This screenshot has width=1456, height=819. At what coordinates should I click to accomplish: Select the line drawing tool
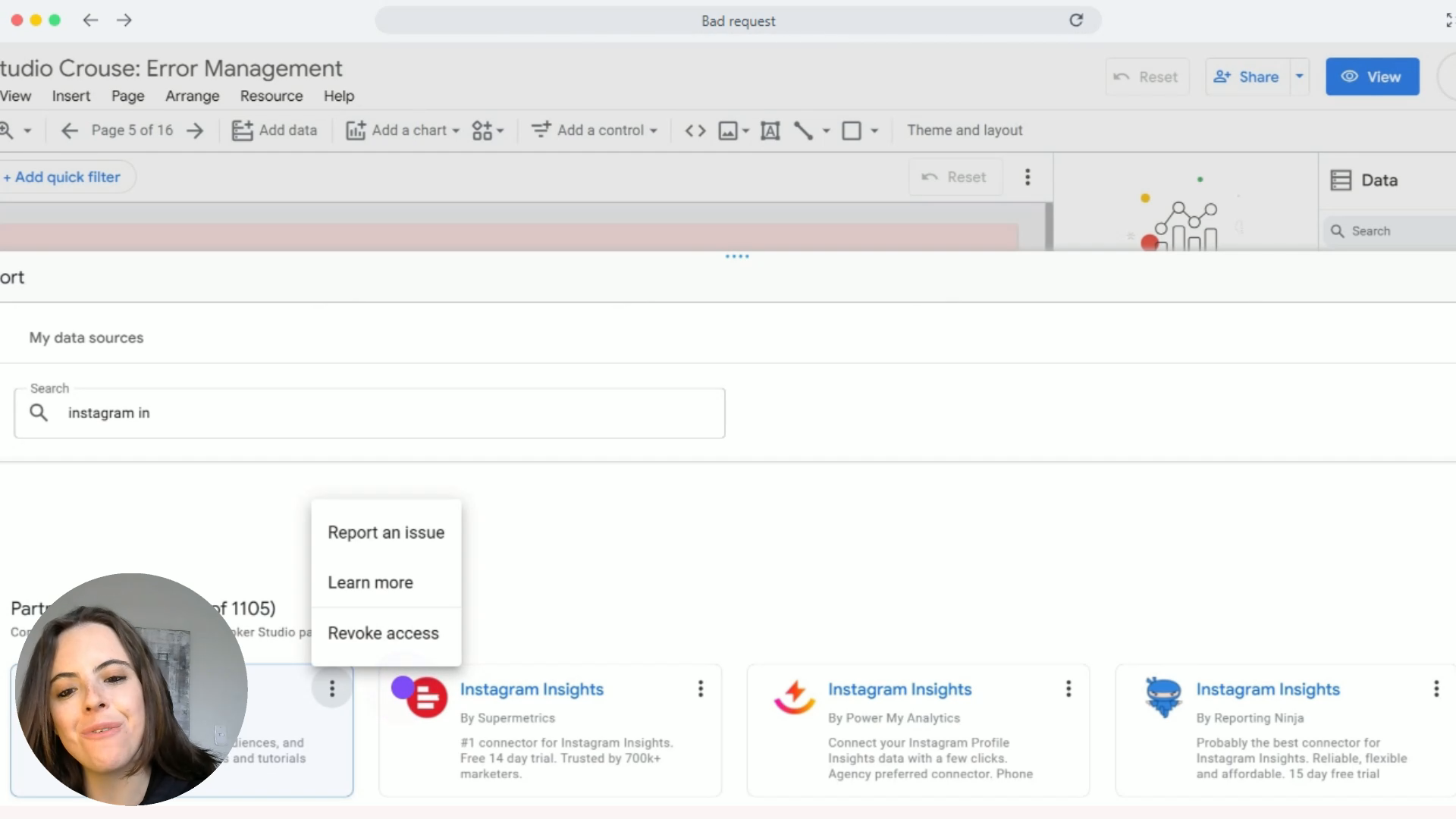(804, 130)
